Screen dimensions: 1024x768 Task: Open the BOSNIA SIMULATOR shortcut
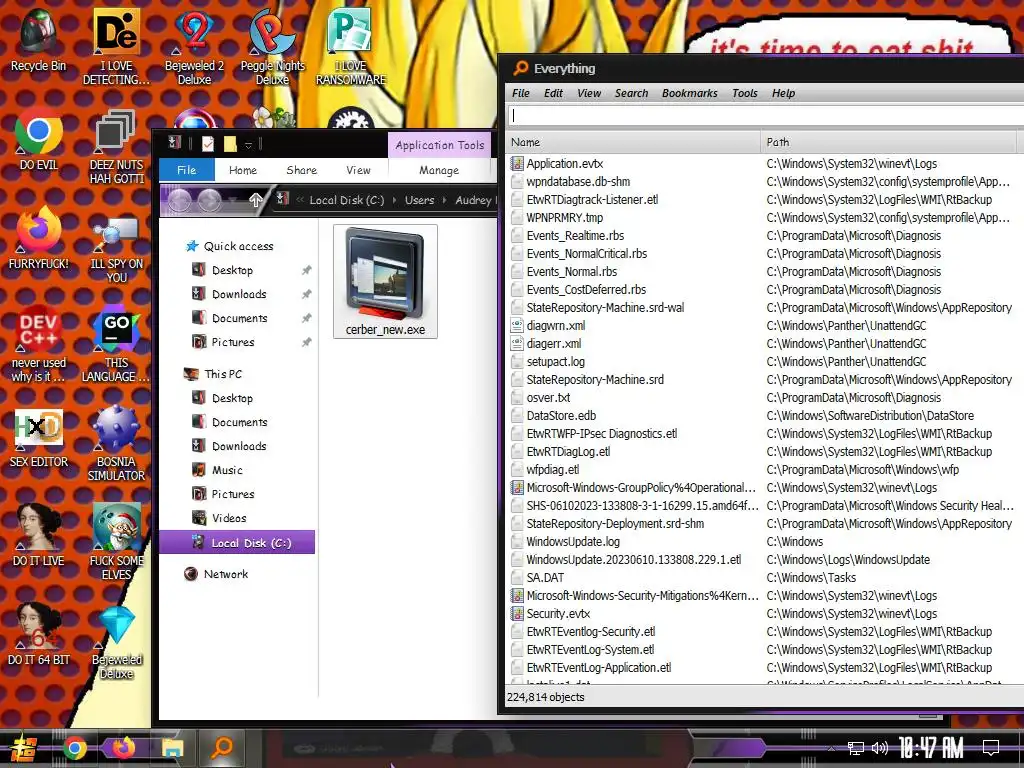click(x=116, y=444)
